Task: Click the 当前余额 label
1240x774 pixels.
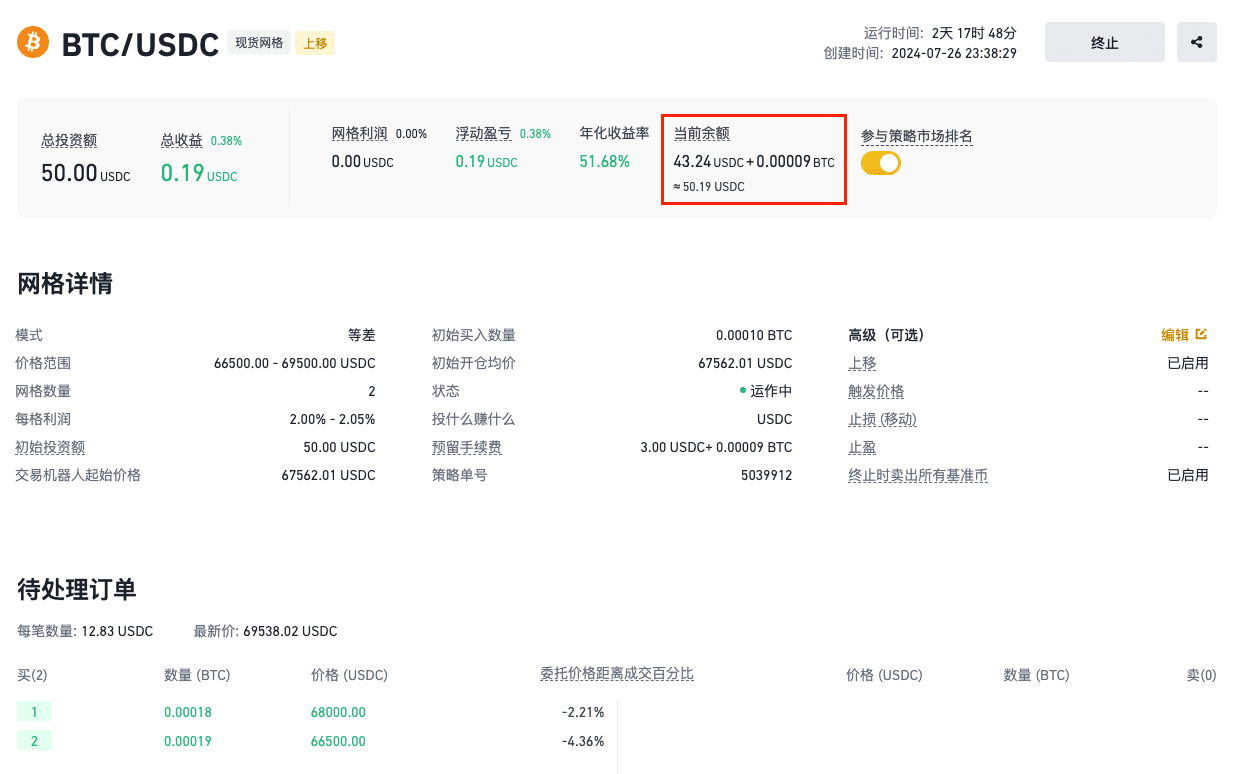Action: [701, 133]
